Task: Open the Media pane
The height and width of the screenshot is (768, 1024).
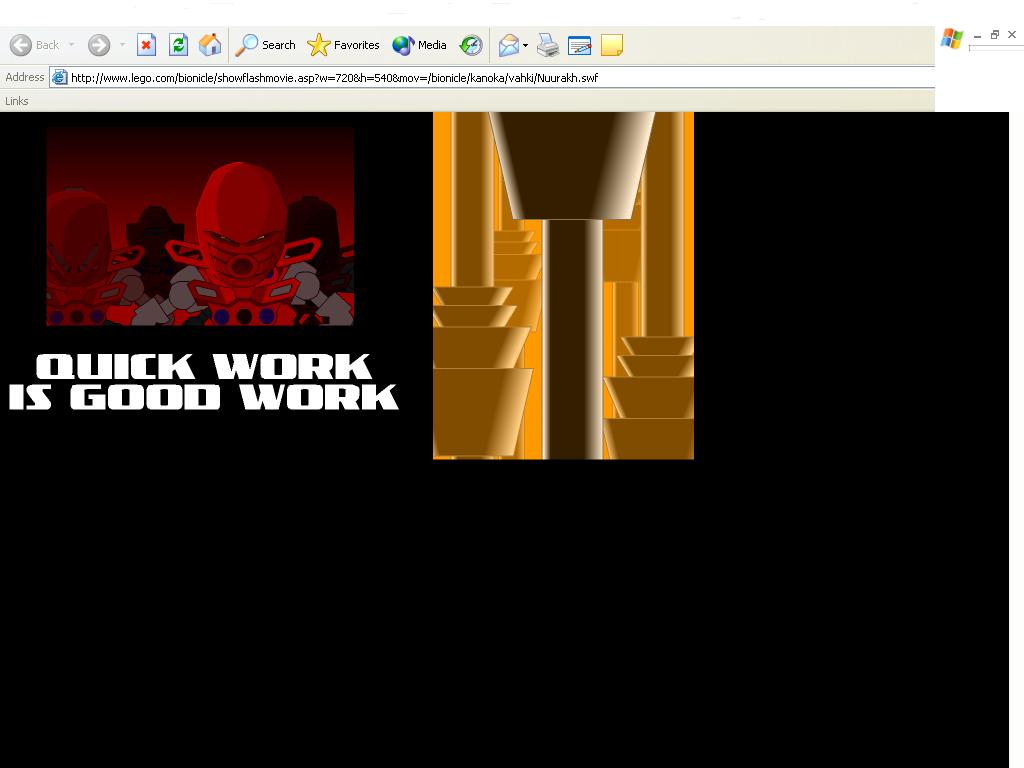Action: [419, 45]
